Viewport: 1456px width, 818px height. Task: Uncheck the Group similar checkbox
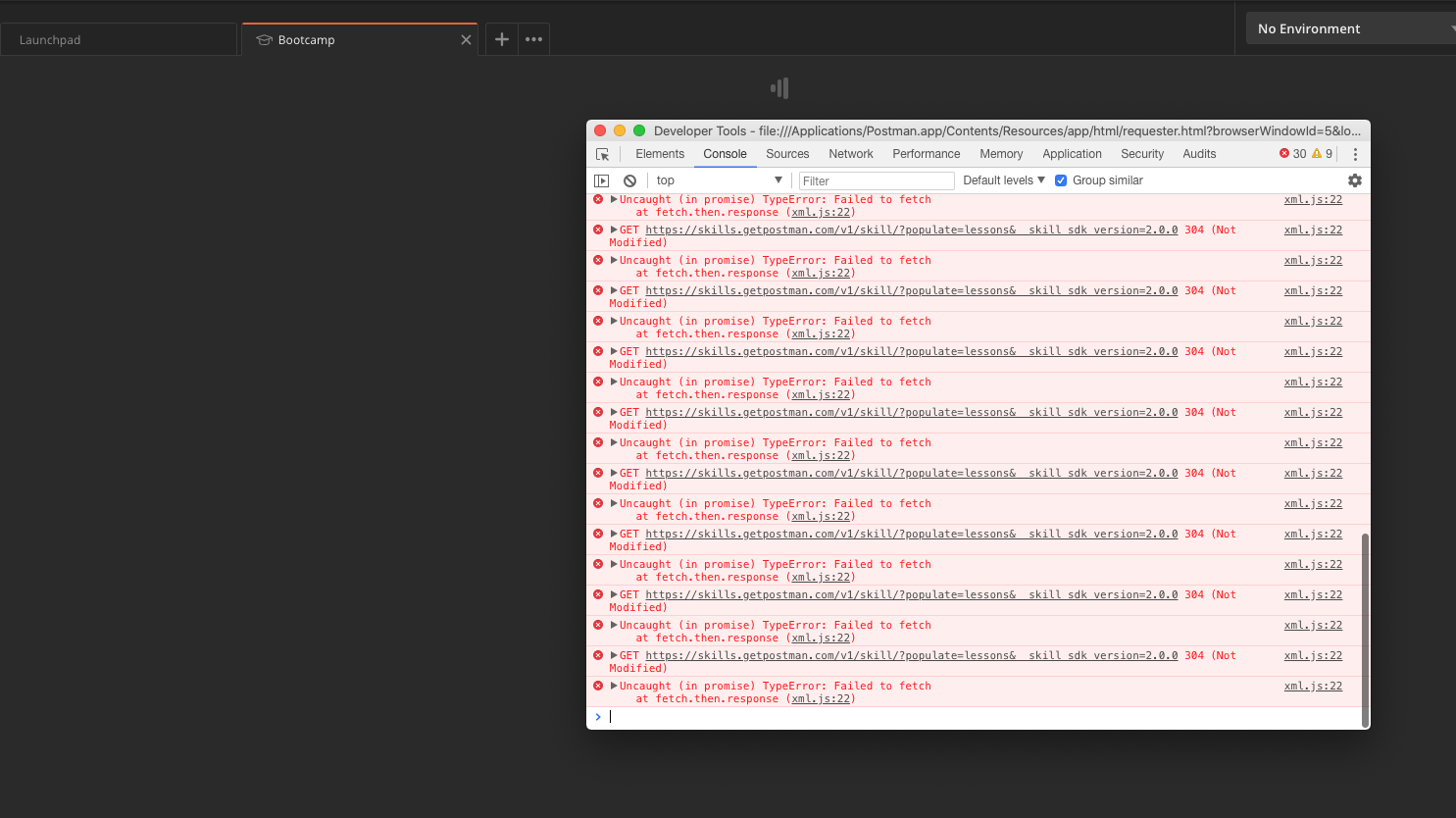tap(1061, 179)
